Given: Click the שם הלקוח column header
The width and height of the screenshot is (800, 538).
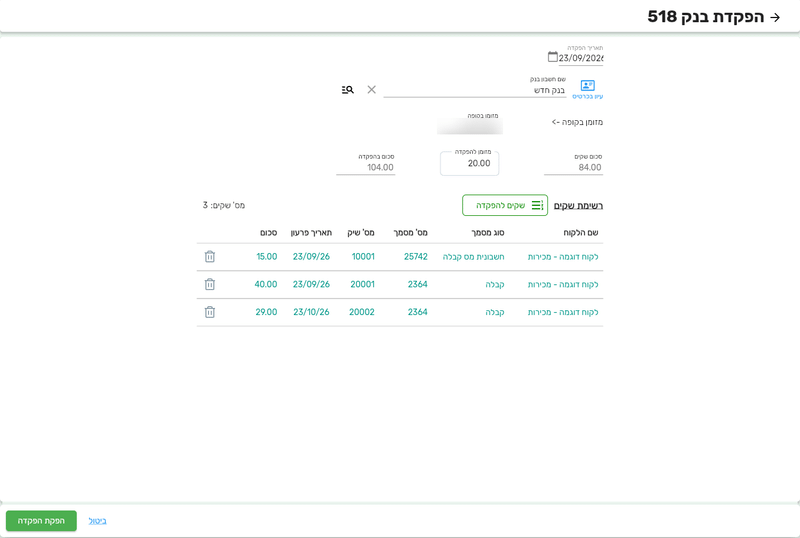Looking at the screenshot, I should (x=581, y=232).
